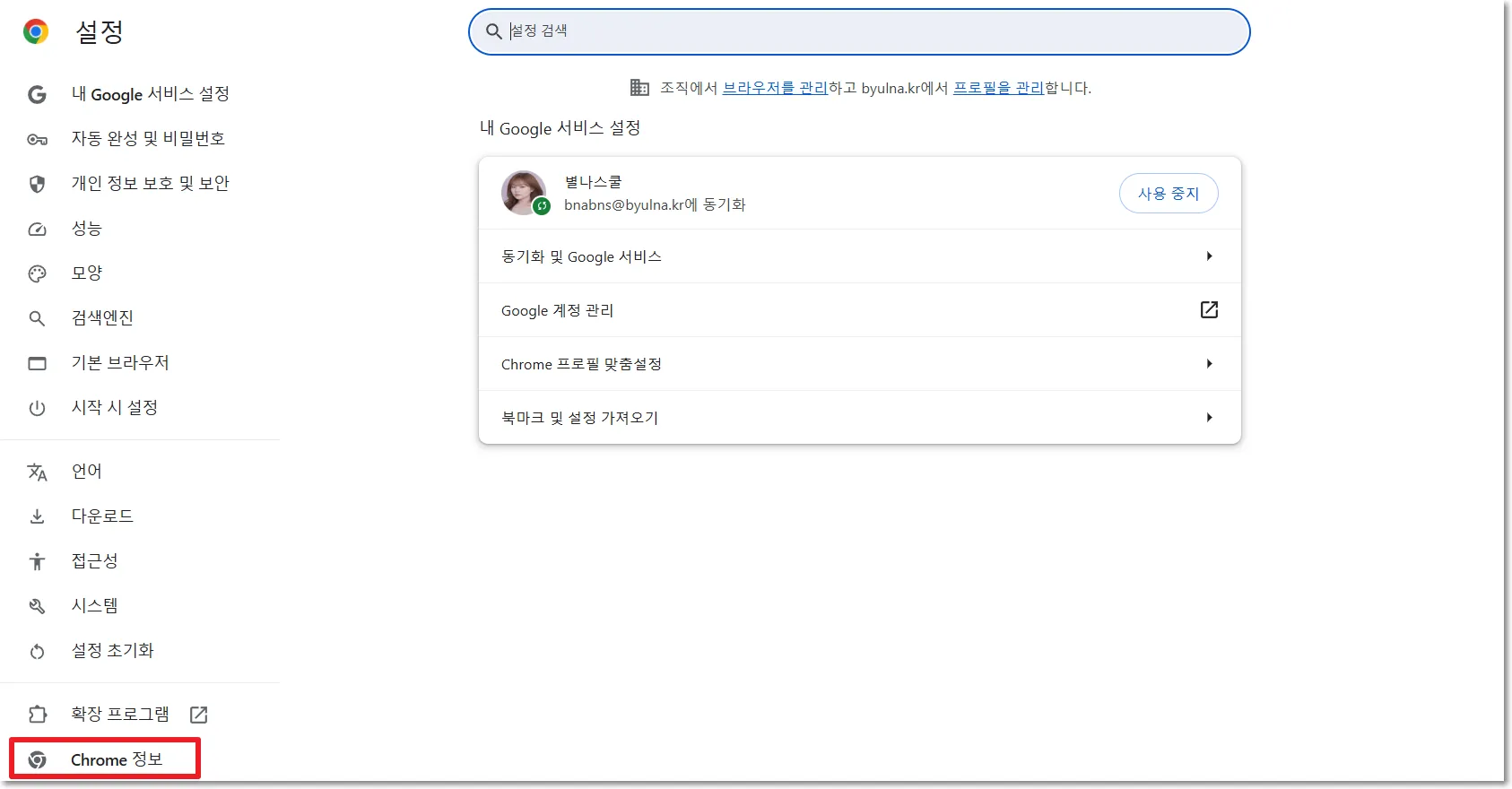1512x789 pixels.
Task: Click the 북마크 및 설정 가져오기 row text
Action: click(579, 418)
